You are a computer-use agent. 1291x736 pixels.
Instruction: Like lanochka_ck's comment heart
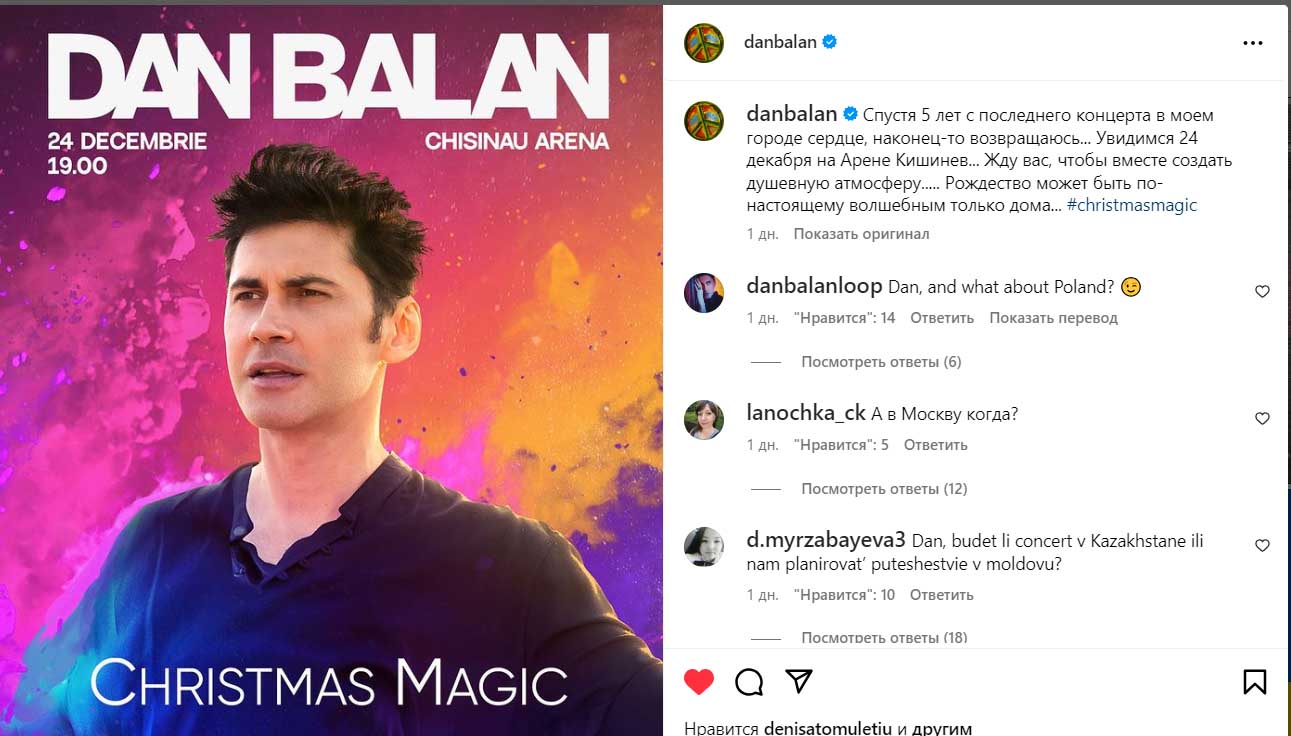pyautogui.click(x=1262, y=419)
